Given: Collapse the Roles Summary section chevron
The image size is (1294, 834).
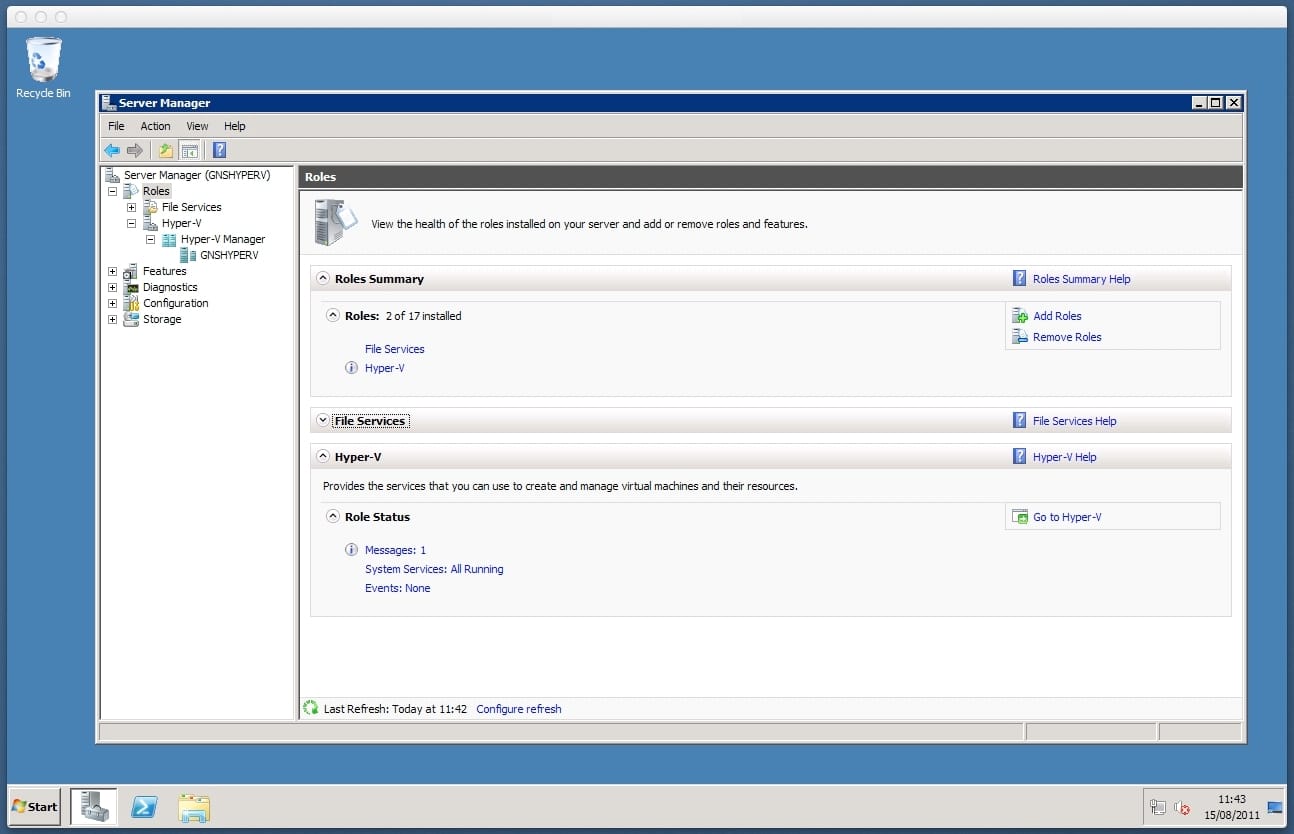Looking at the screenshot, I should (323, 279).
